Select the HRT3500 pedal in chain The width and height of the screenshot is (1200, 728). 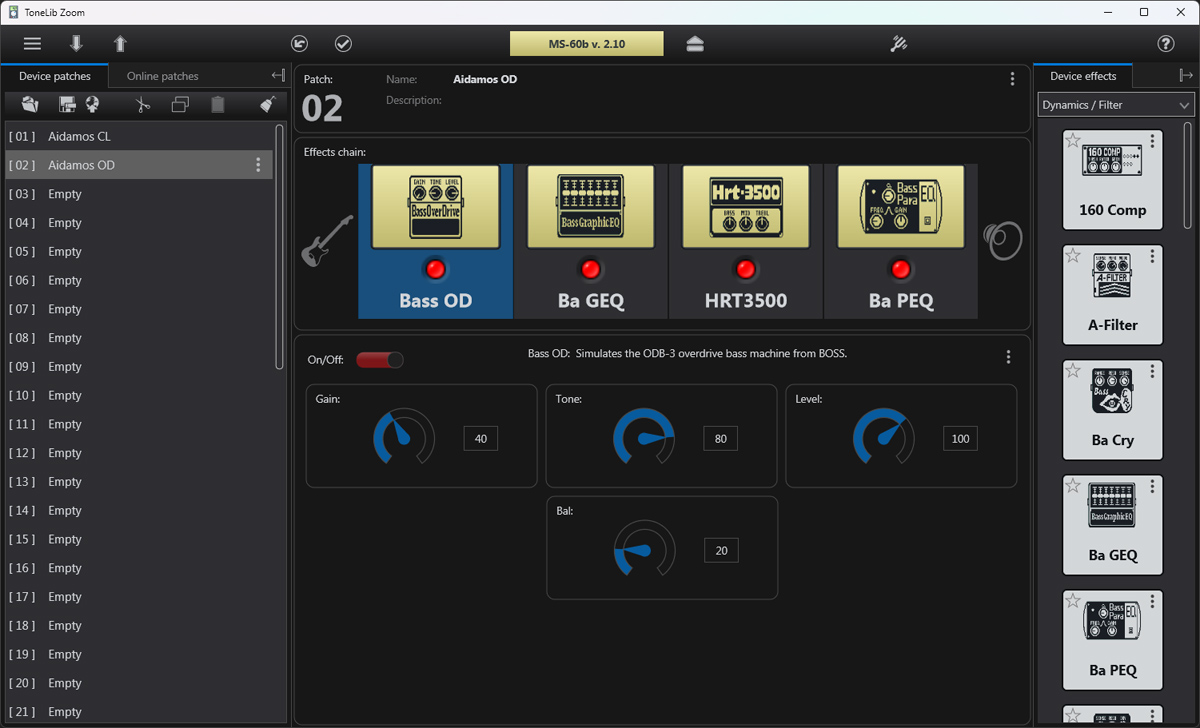(x=745, y=241)
